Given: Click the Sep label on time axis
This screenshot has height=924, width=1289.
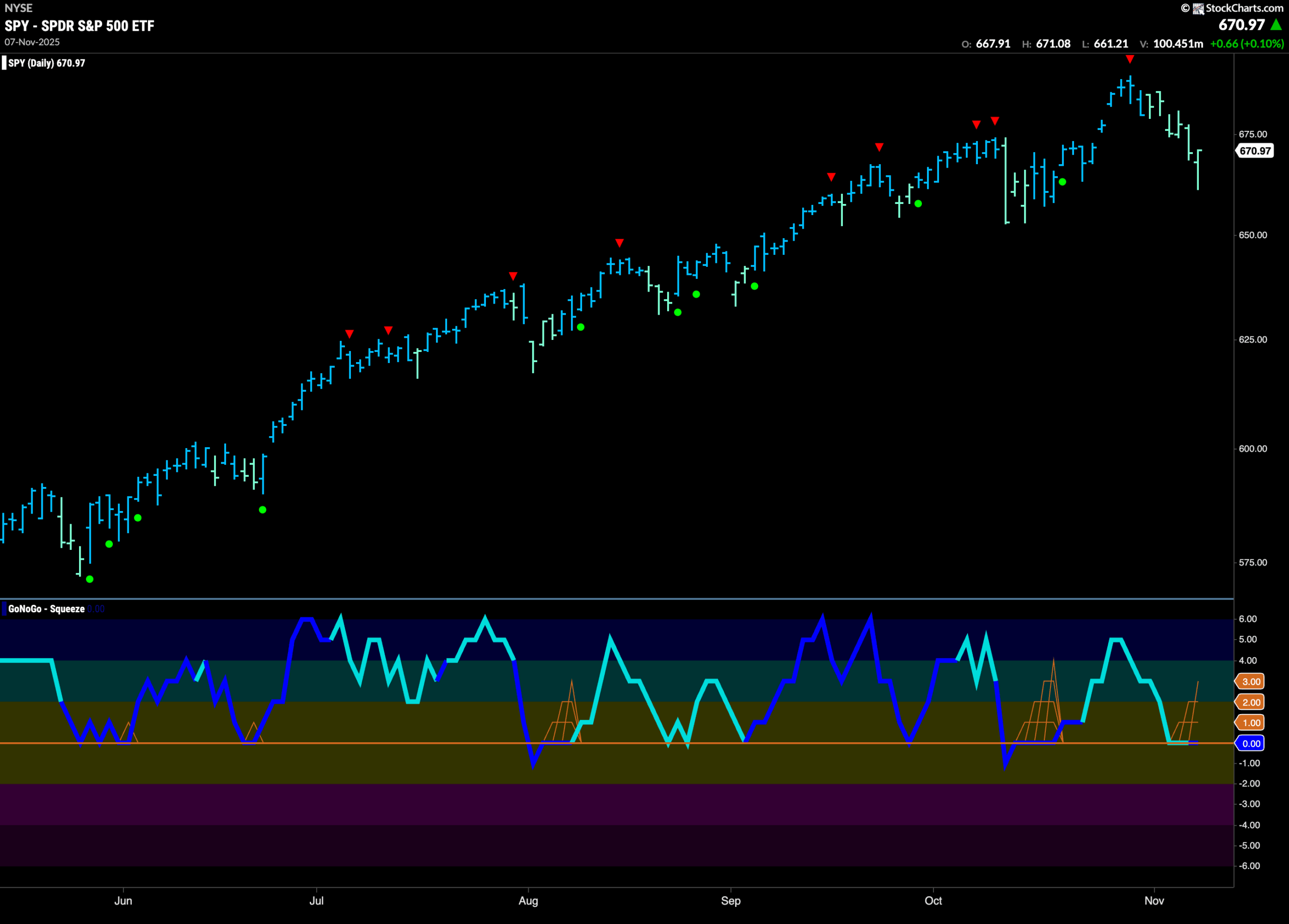Looking at the screenshot, I should (731, 901).
